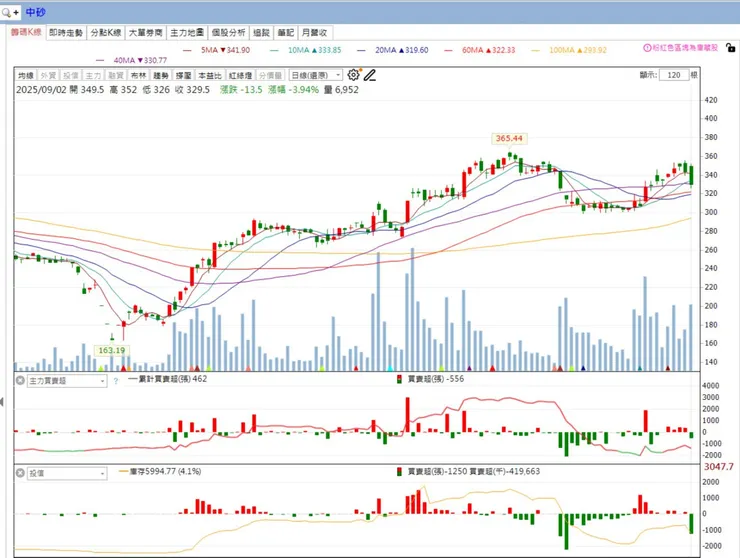Toggle the 撐壓 overlay button

tap(183, 76)
